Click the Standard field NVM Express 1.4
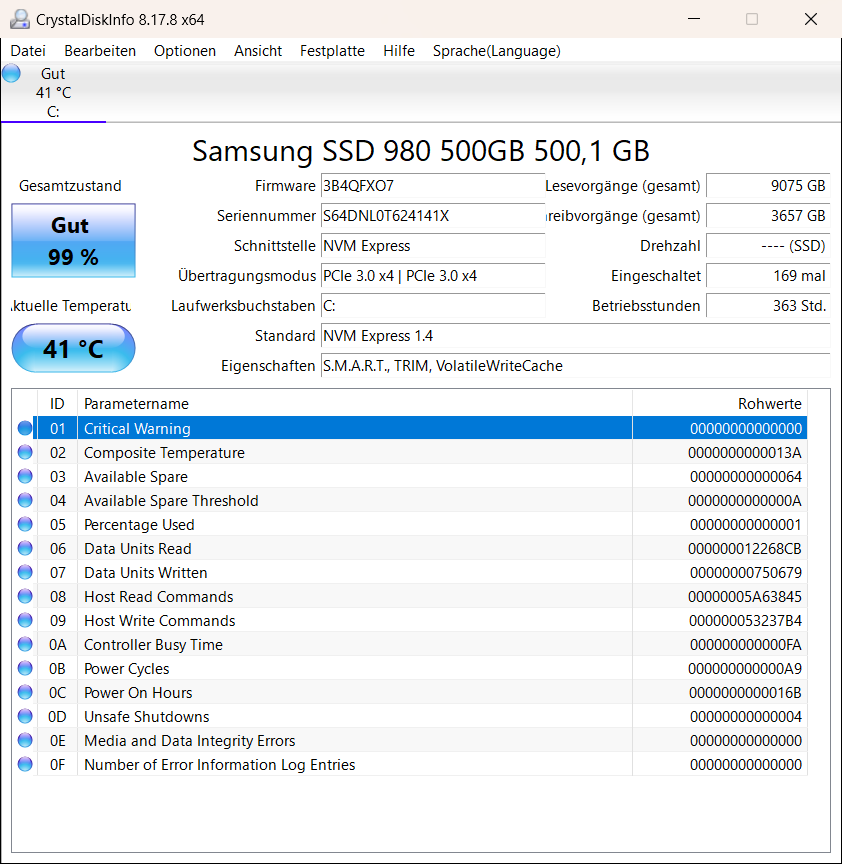 coord(575,336)
